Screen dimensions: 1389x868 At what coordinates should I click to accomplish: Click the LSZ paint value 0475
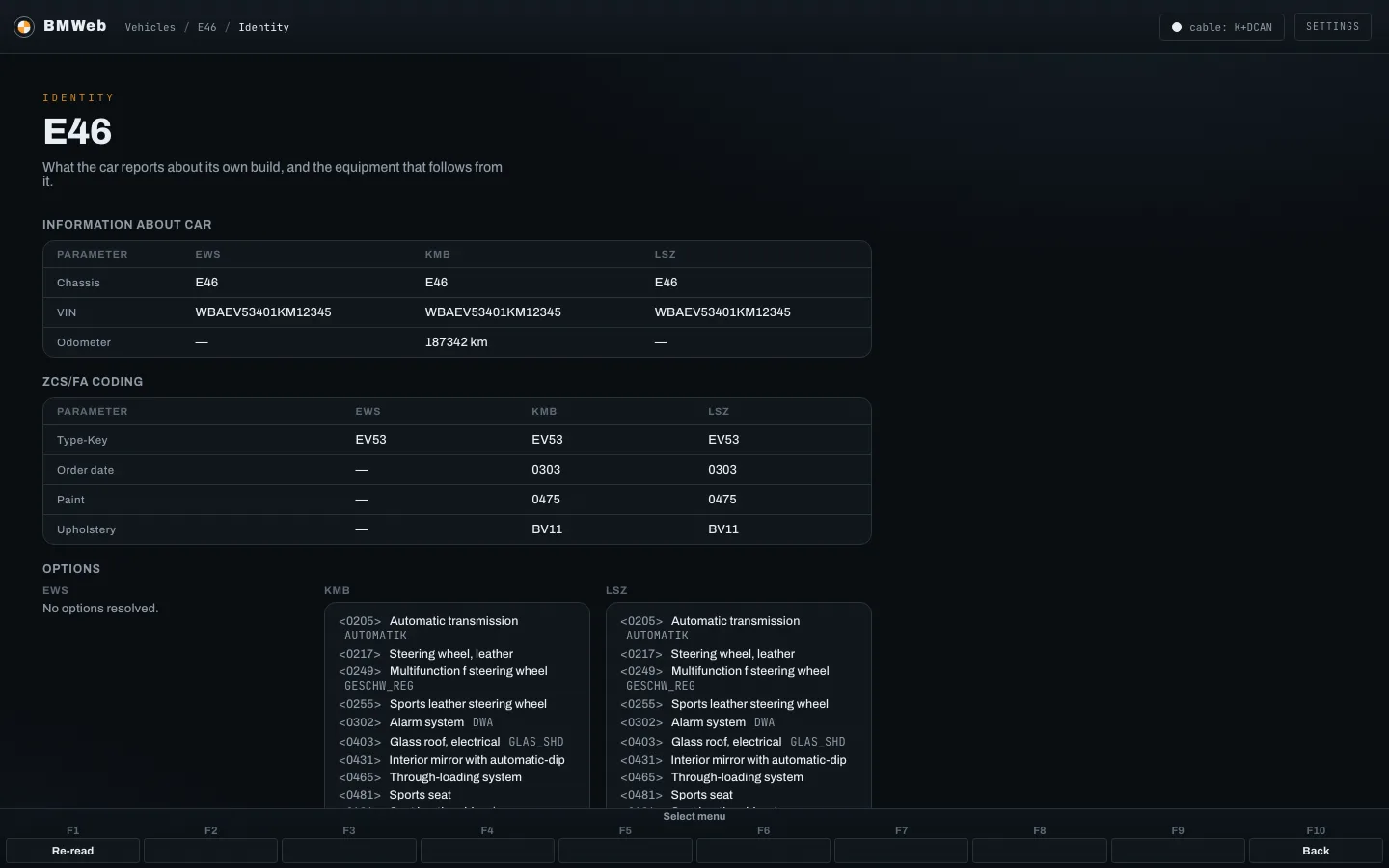(x=722, y=500)
